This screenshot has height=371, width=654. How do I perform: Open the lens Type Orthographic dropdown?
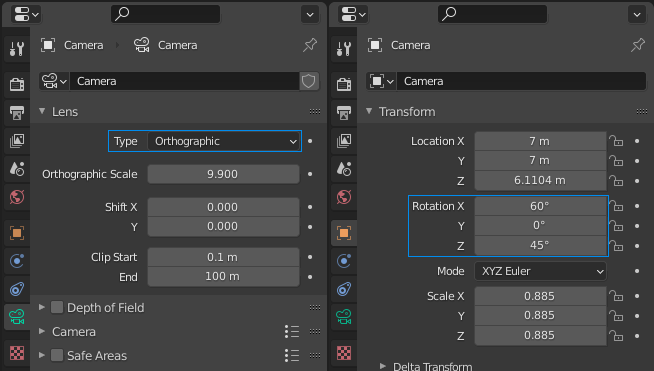224,141
